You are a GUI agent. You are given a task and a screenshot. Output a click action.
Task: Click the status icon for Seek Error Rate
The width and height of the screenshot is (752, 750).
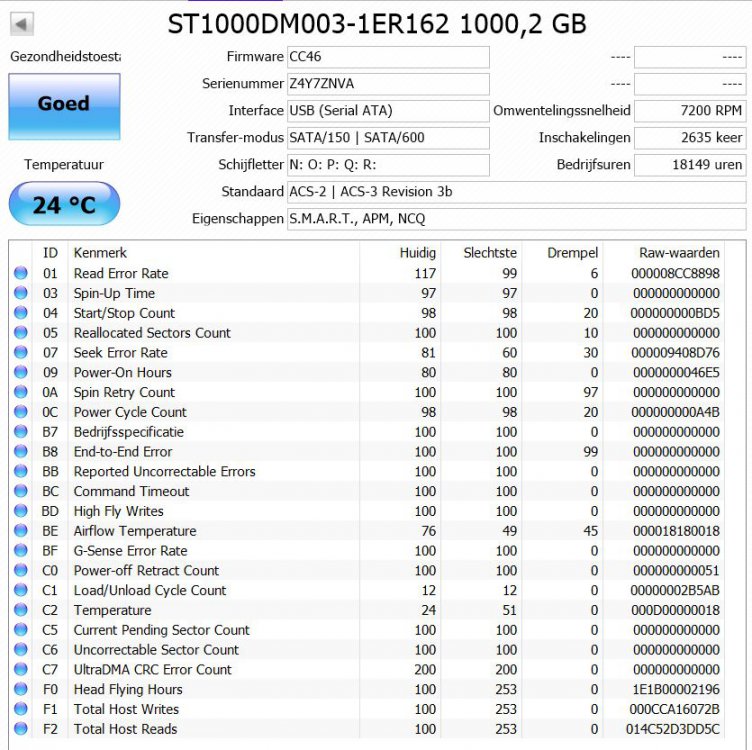pos(21,352)
